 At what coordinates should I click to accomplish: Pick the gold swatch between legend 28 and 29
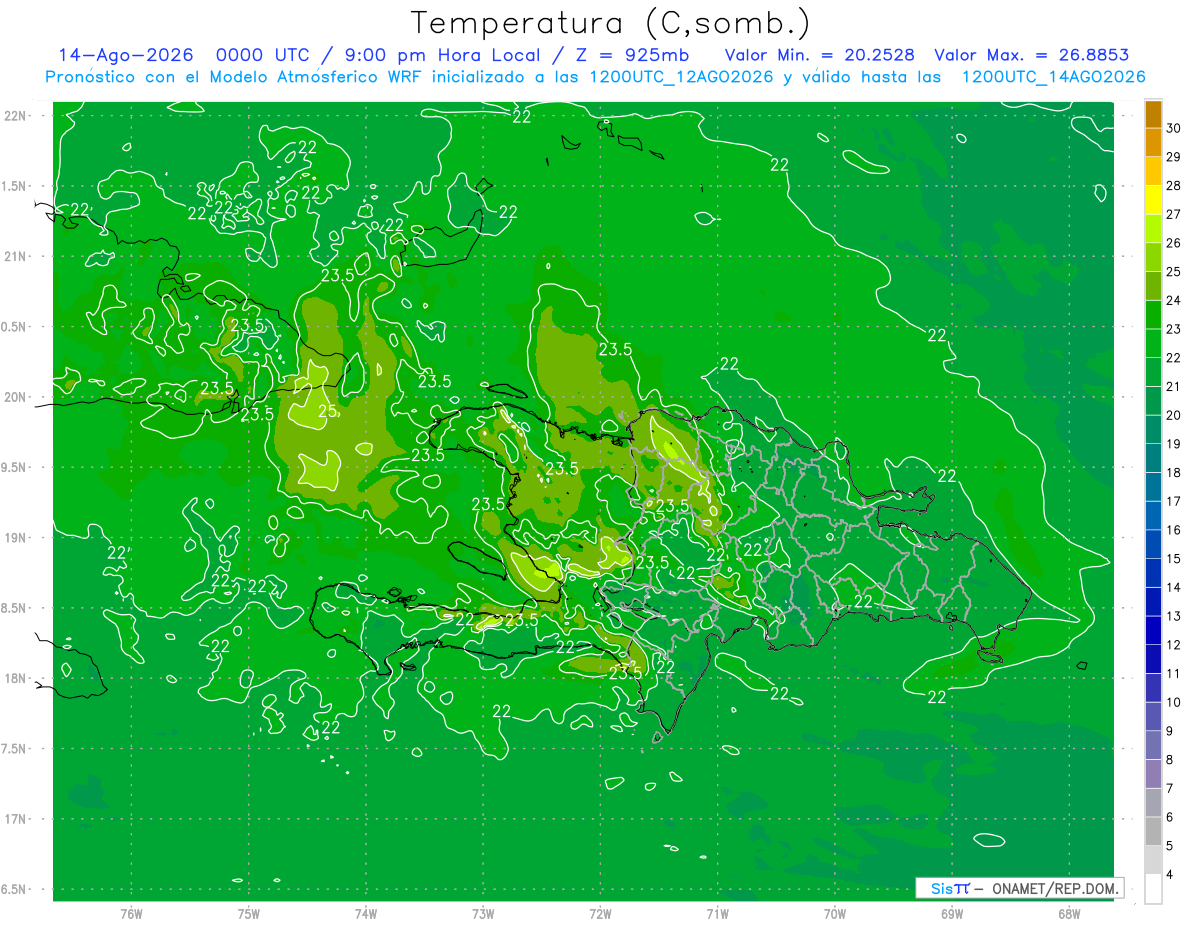pyautogui.click(x=1153, y=171)
